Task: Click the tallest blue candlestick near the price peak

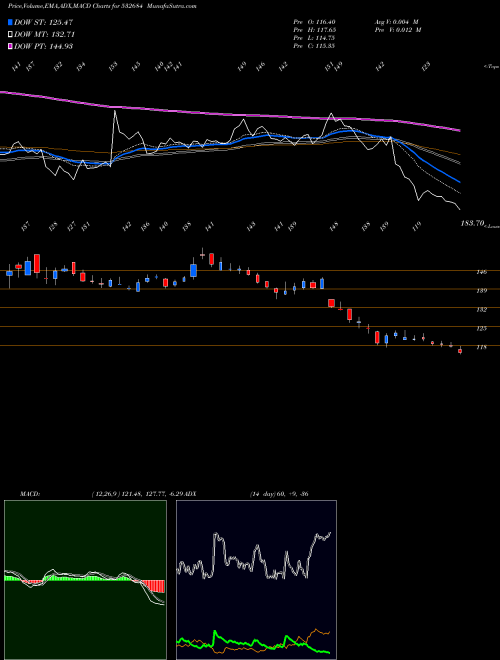Action: pos(194,270)
